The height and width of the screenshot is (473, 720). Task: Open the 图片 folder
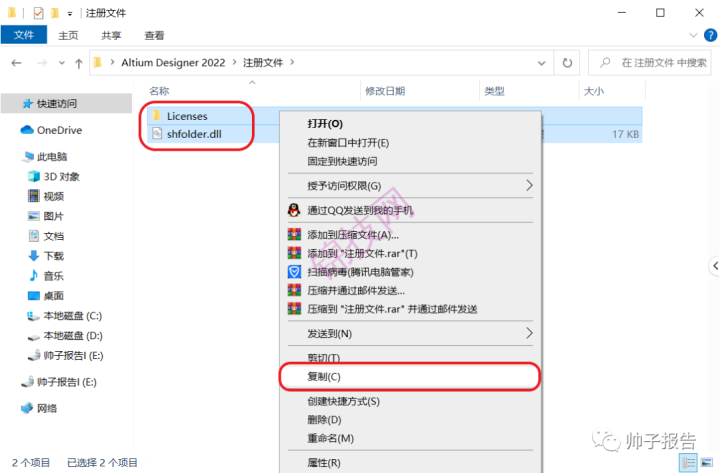46,216
